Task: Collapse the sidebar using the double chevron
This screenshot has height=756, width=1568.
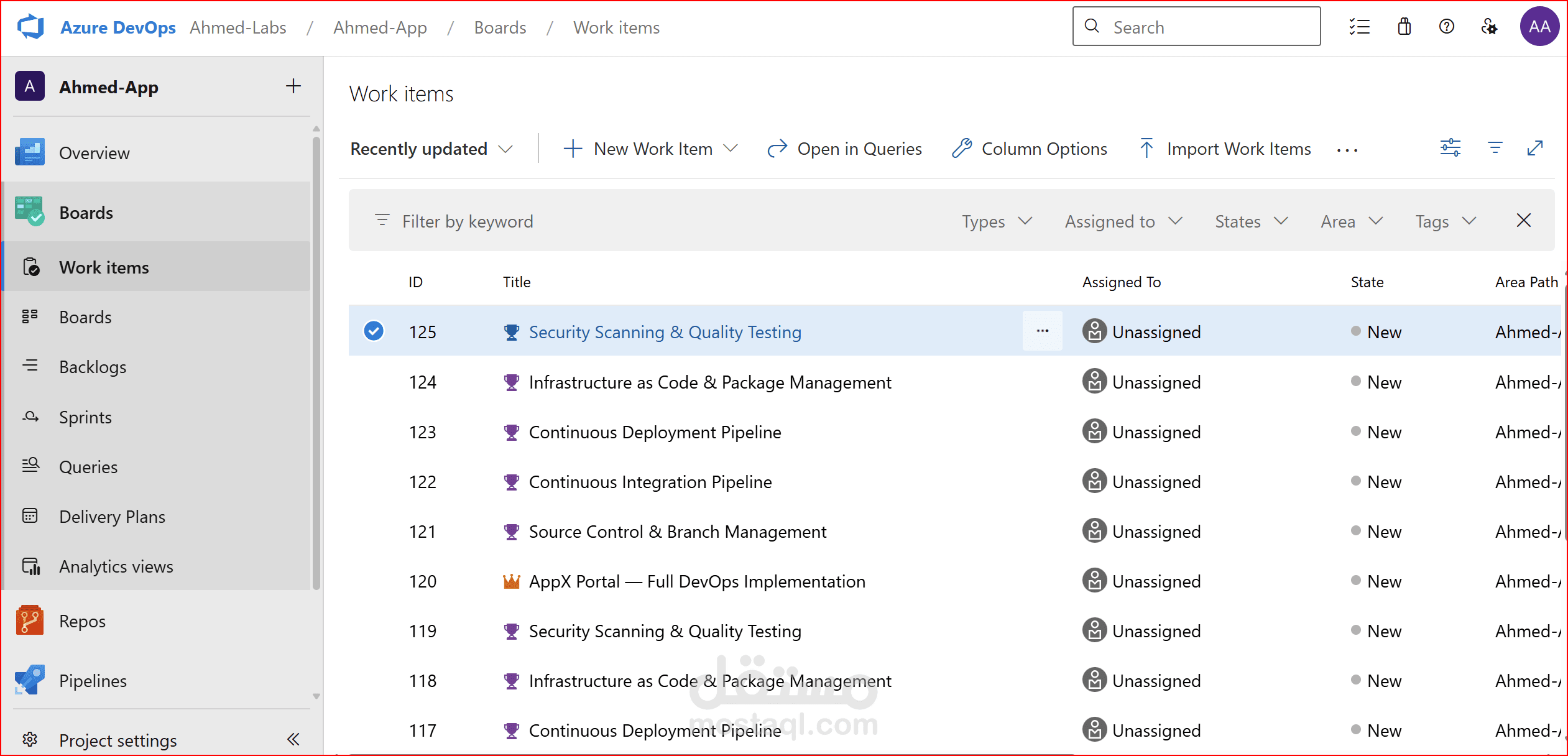Action: 293,739
